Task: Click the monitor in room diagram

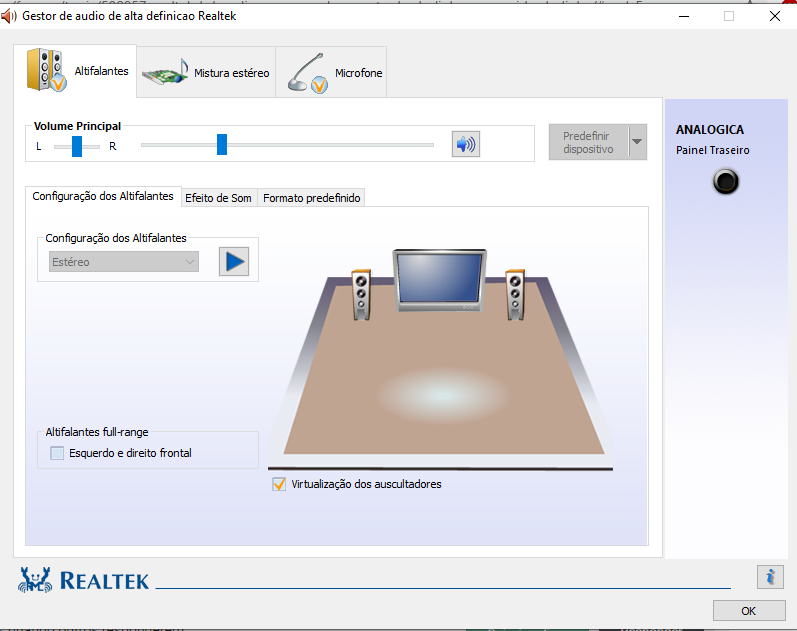Action: pos(440,280)
